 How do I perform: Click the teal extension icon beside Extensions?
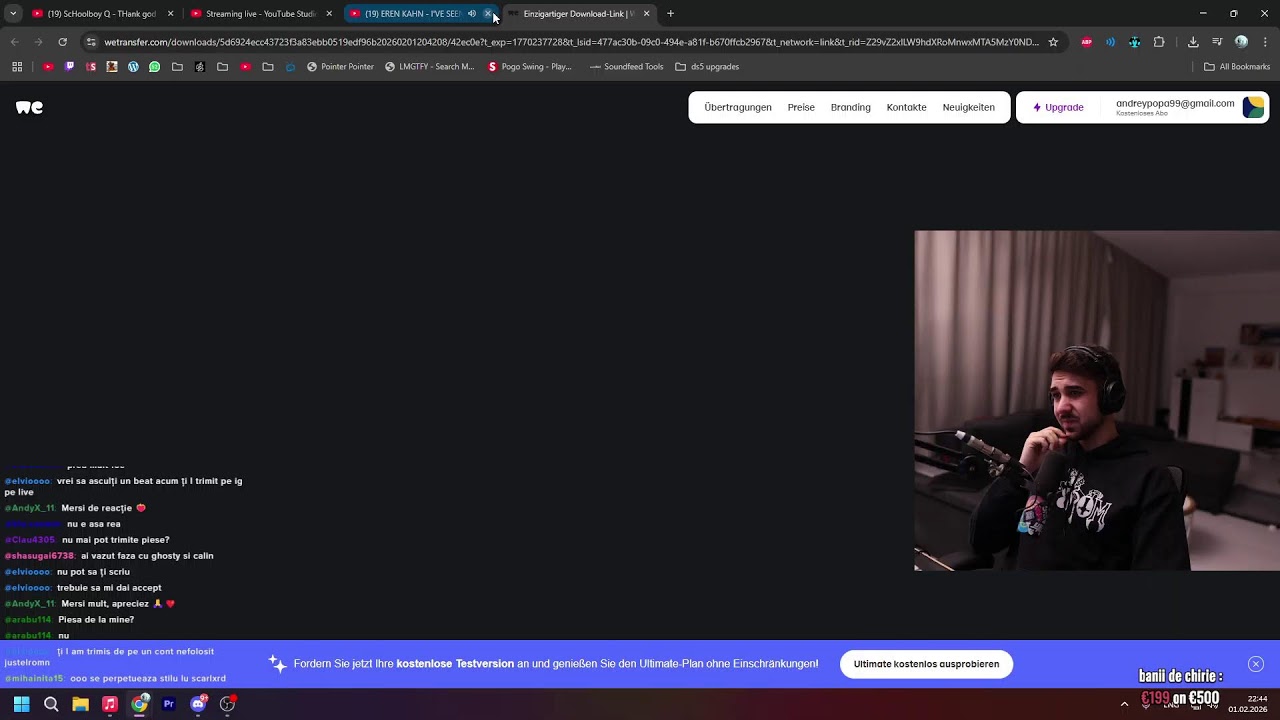pyautogui.click(x=1134, y=42)
